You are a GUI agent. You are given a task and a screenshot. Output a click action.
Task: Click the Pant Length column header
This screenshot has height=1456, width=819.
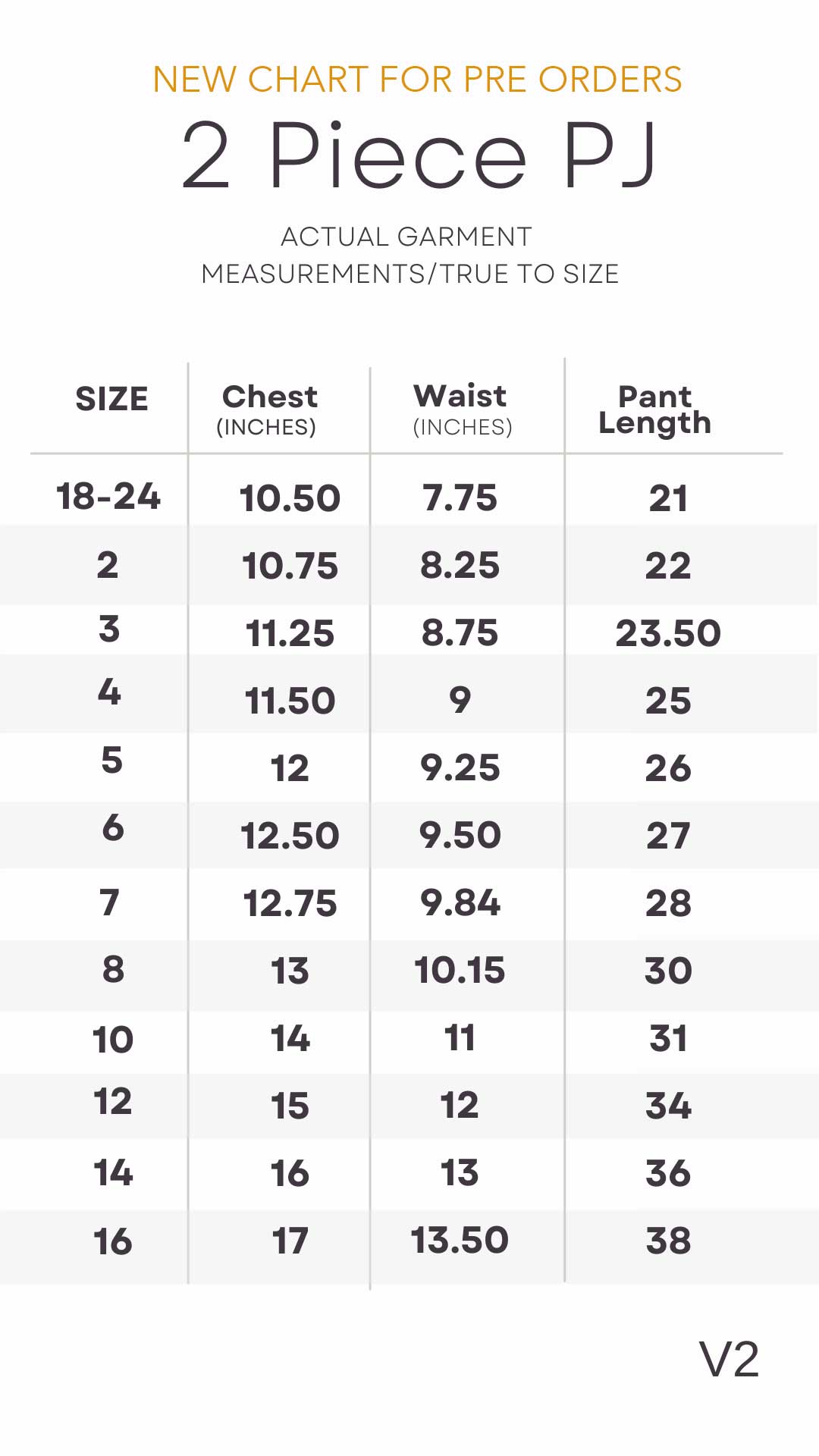[x=655, y=409]
